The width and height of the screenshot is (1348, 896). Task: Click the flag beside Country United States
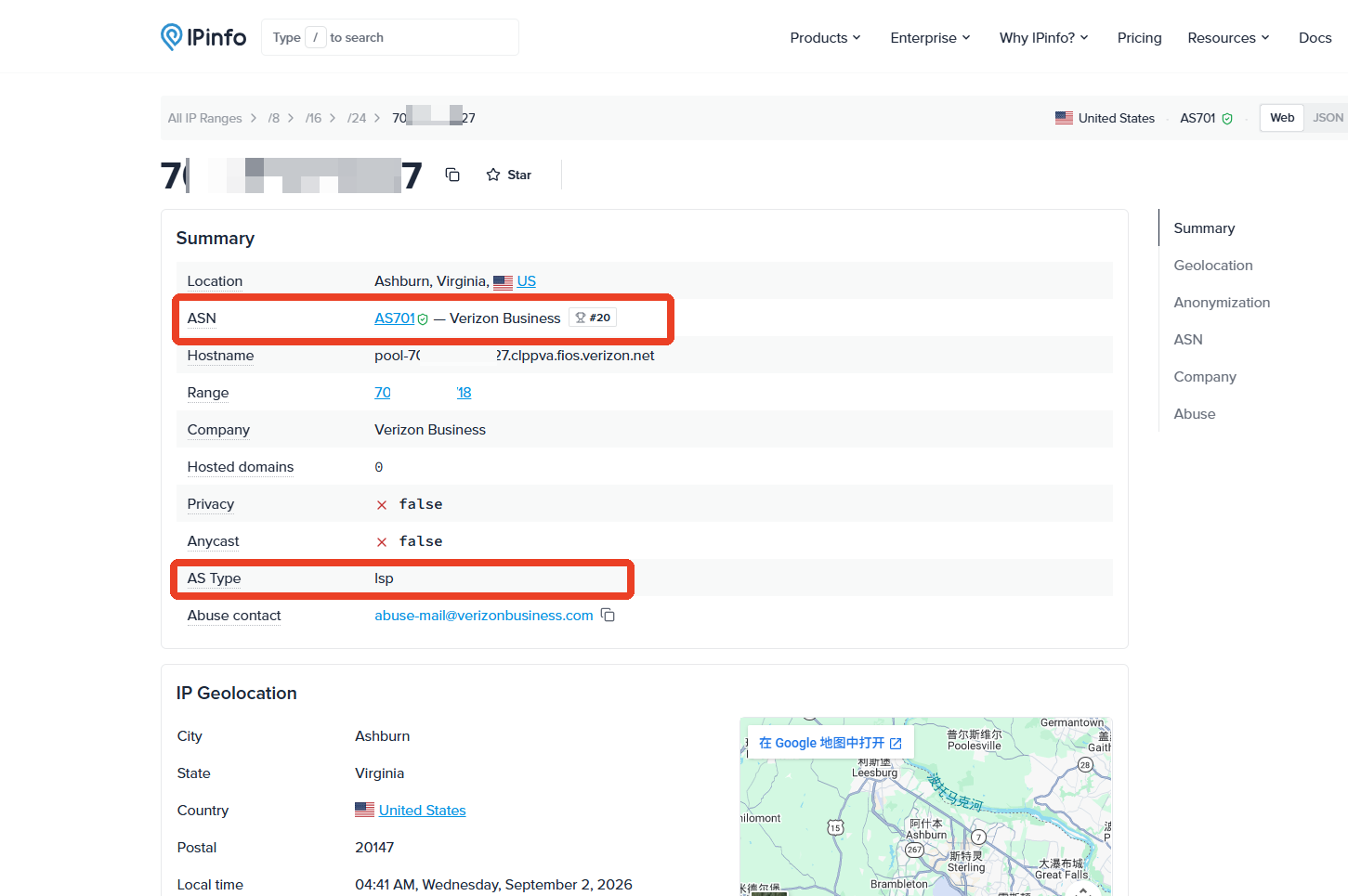[364, 810]
